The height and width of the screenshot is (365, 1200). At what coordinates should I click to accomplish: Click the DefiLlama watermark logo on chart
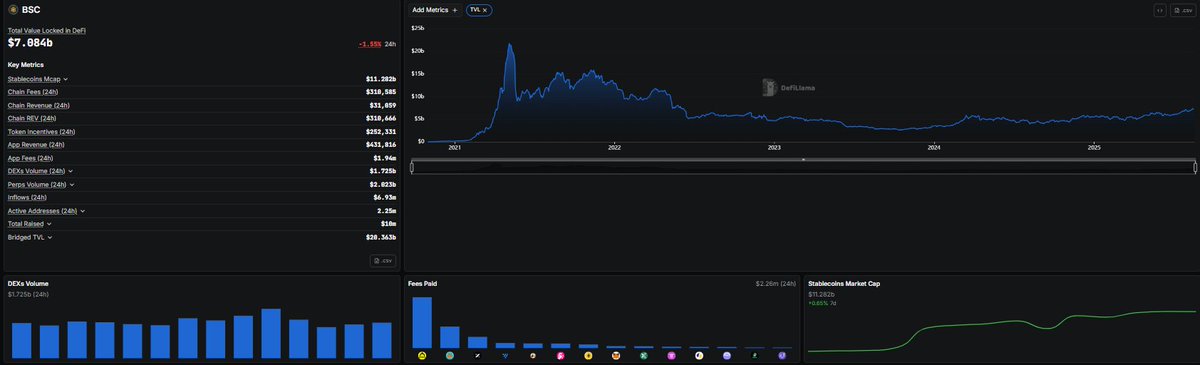point(789,88)
